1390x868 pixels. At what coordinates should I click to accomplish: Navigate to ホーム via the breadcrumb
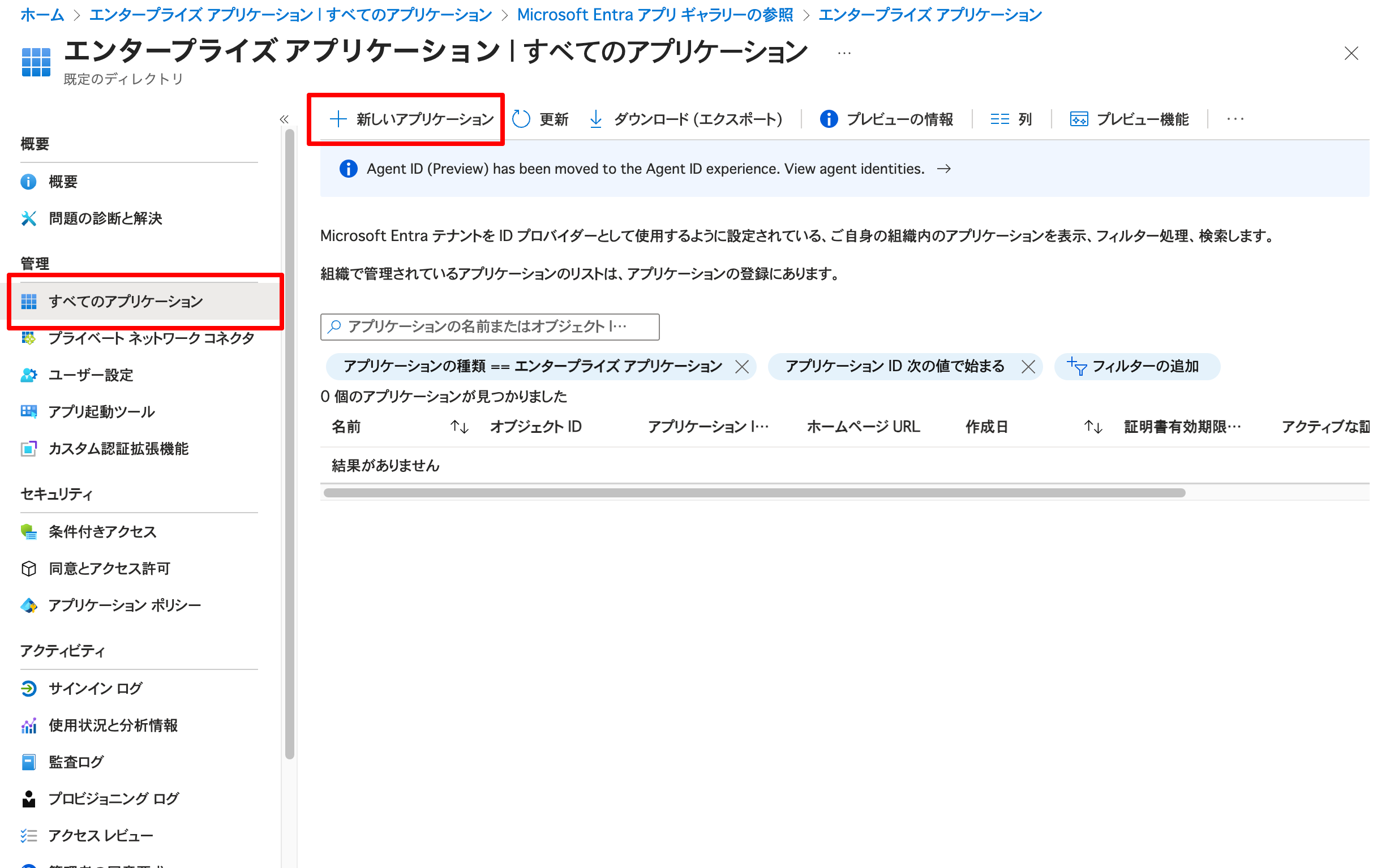[41, 14]
